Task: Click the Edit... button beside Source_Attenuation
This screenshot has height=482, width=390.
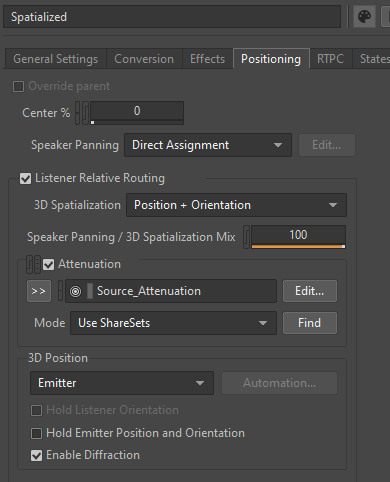Action: pyautogui.click(x=310, y=291)
